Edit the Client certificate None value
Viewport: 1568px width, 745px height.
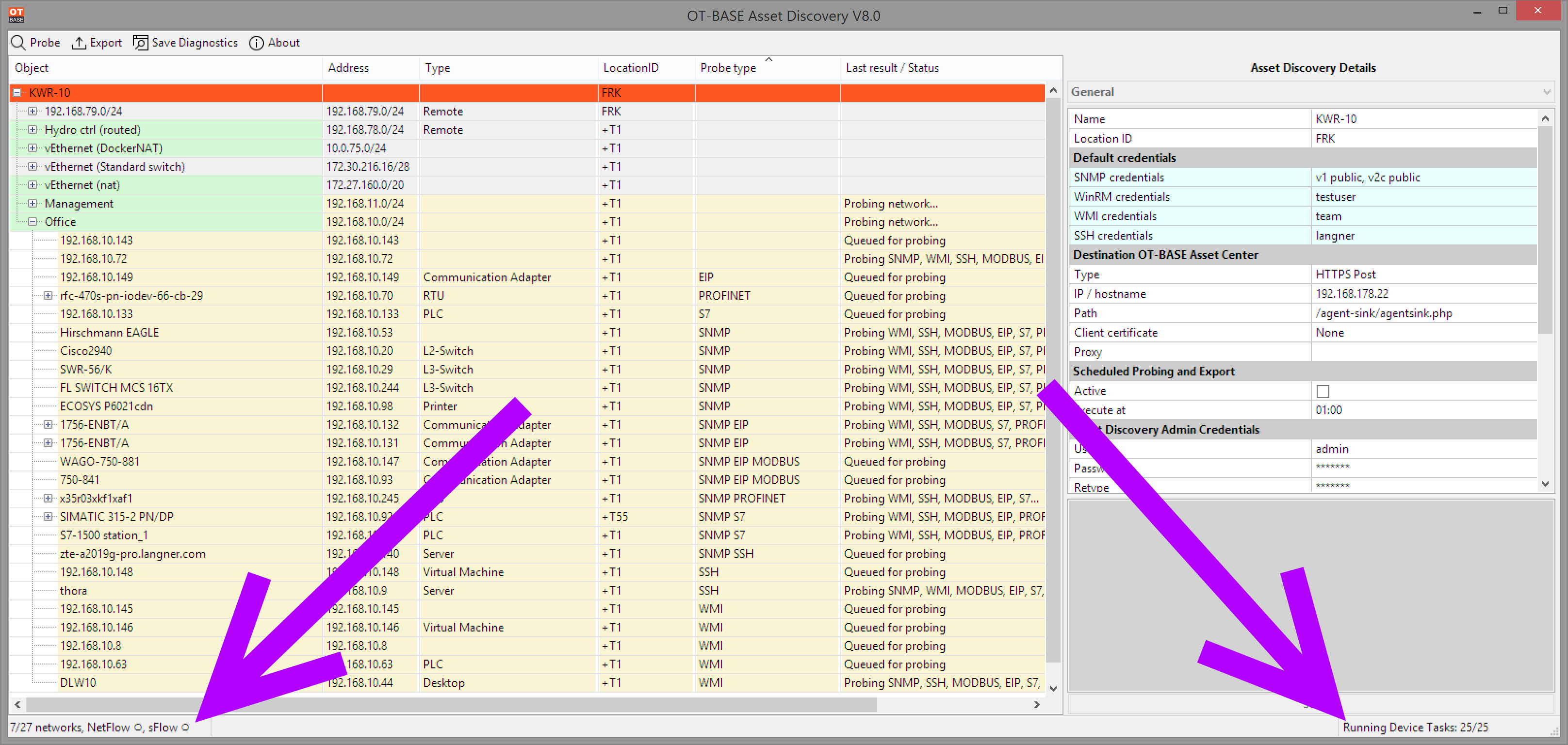tap(1424, 332)
